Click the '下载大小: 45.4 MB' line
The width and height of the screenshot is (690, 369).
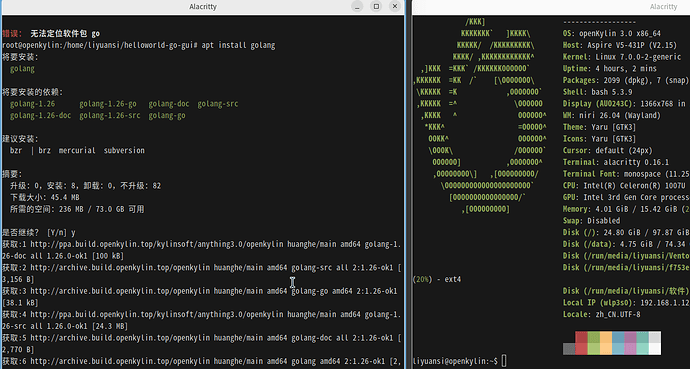[44, 197]
